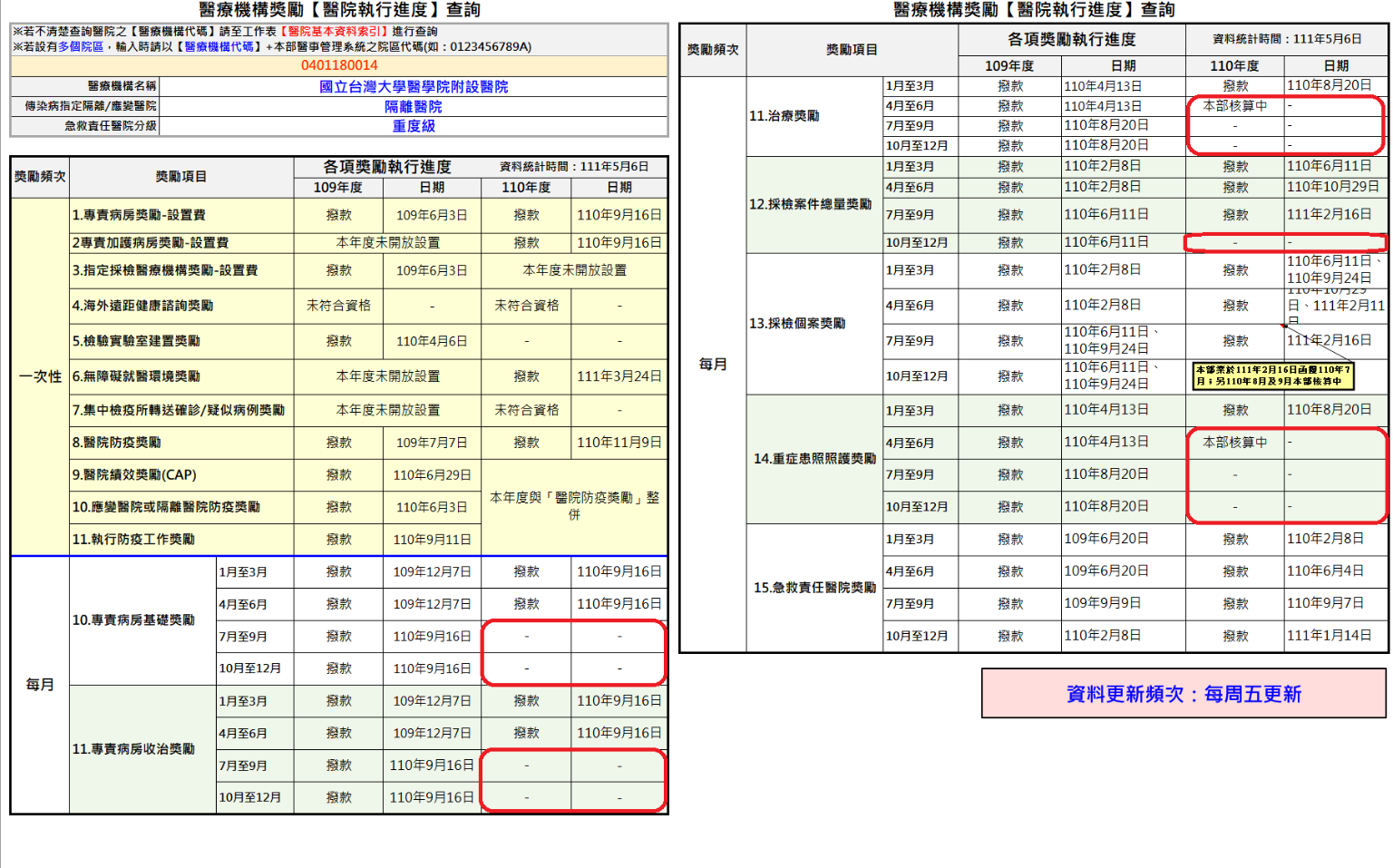The height and width of the screenshot is (868, 1393).
Task: Click the 12.採檢案件總量獎勵 item cell
Action: point(810,205)
